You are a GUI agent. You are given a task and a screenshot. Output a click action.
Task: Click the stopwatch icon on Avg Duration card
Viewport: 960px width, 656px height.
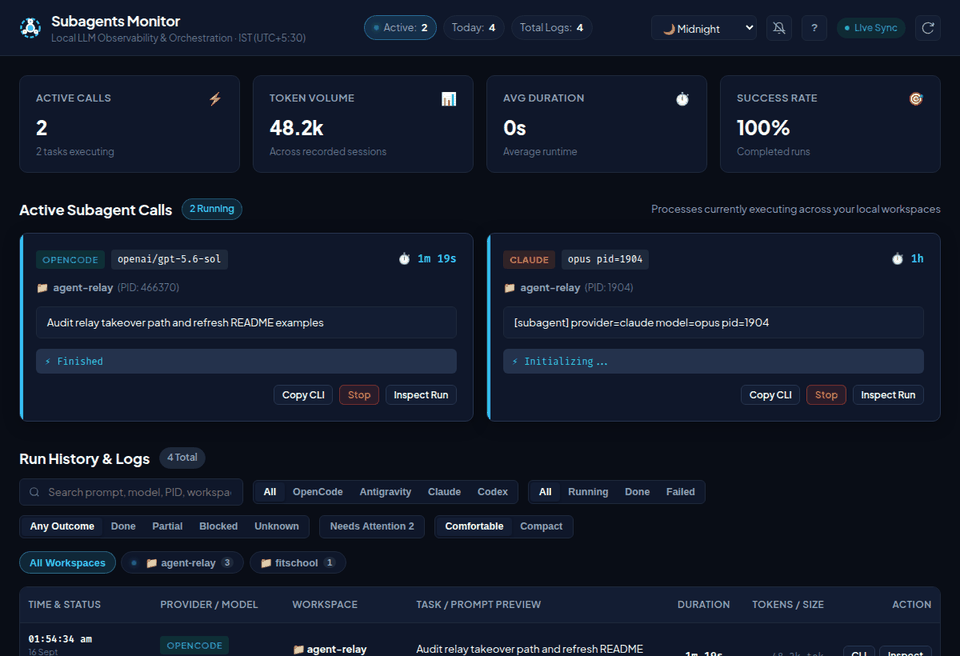click(x=682, y=99)
